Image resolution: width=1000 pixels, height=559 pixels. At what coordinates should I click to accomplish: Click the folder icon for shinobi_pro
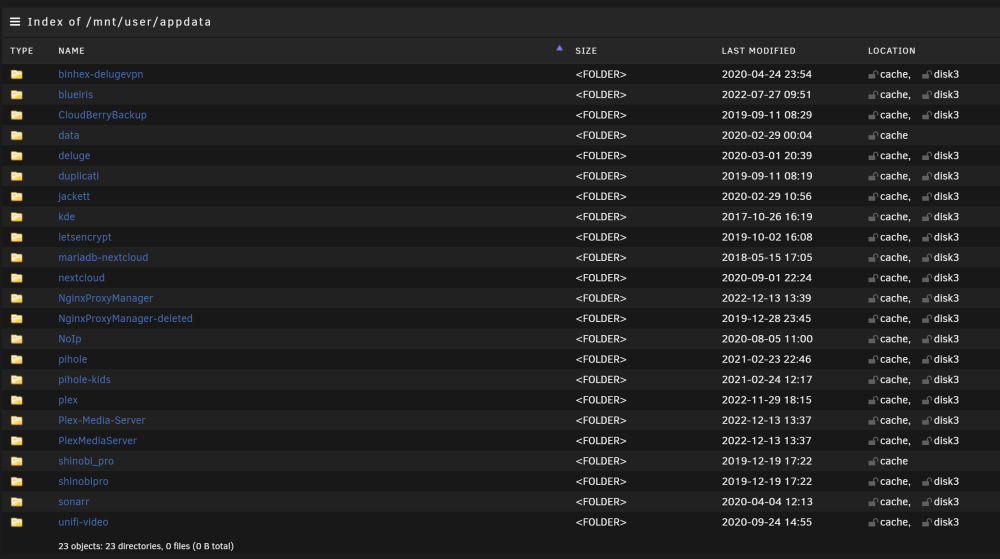17,461
